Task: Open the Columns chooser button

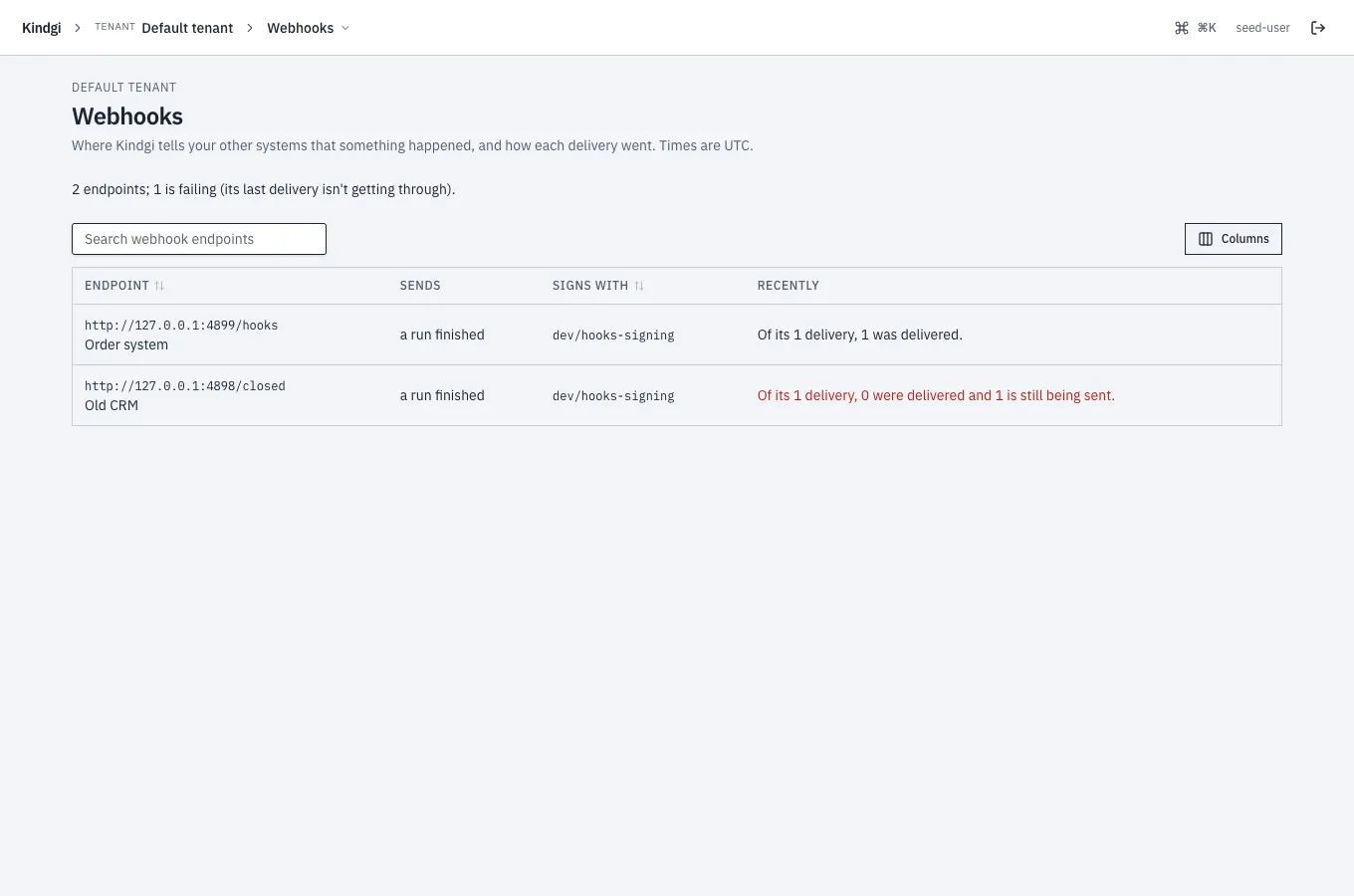Action: click(1233, 239)
